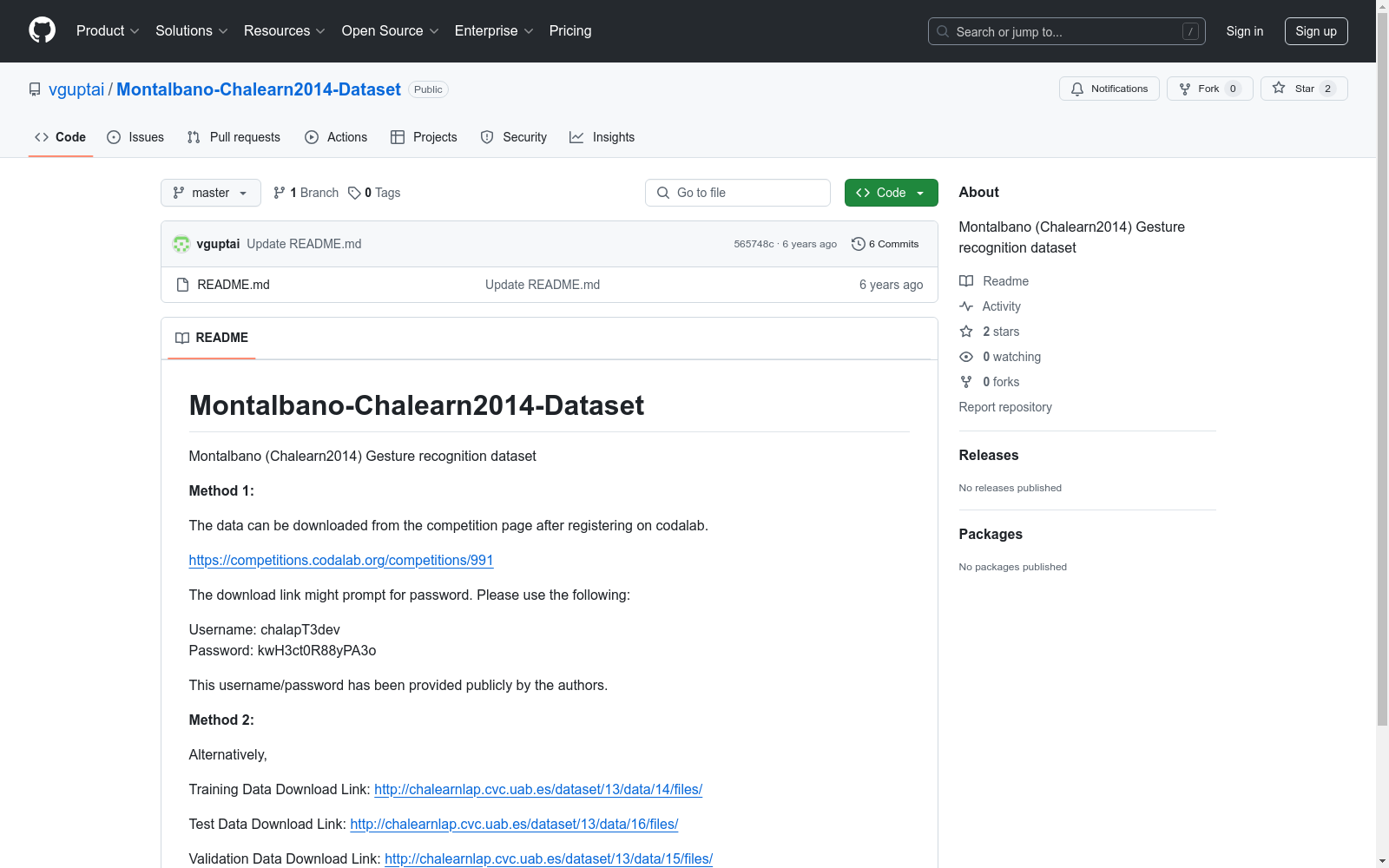Switch to the Insights tab
The image size is (1389, 868).
coord(602,137)
